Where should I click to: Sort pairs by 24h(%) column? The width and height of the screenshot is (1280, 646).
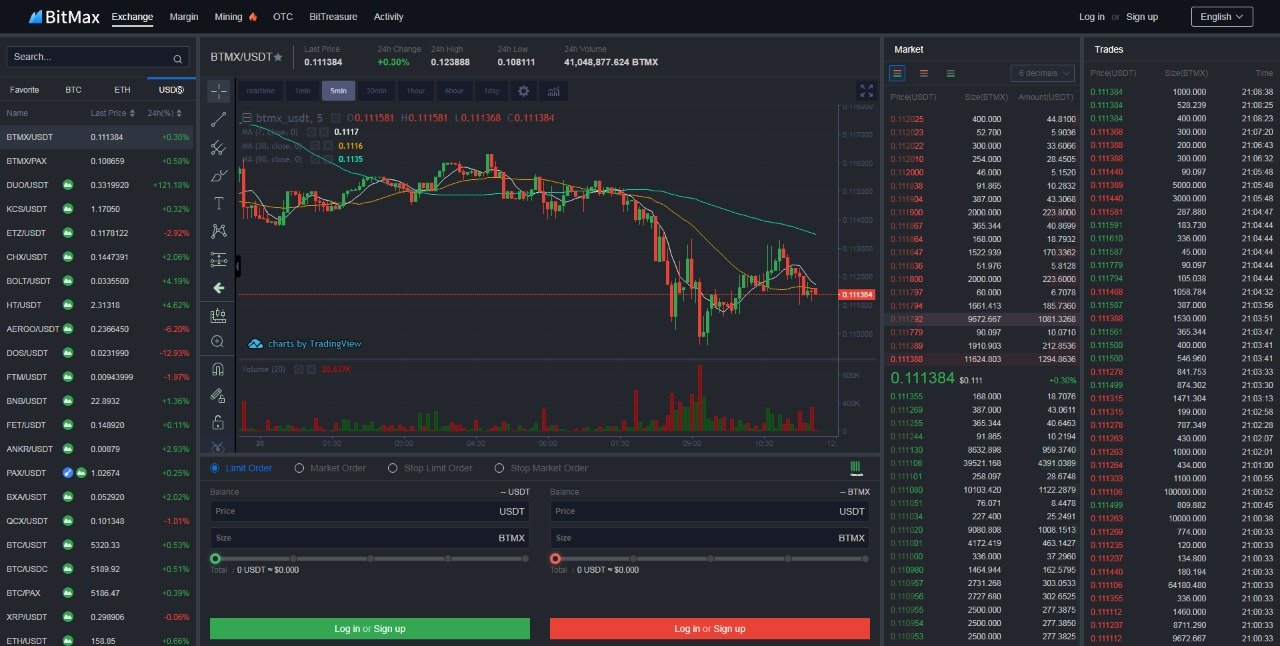167,113
